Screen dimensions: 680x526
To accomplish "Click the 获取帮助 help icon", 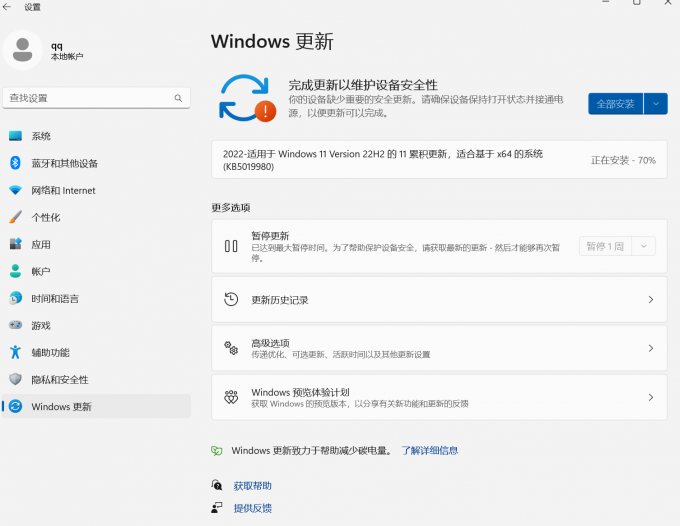I will click(216, 485).
